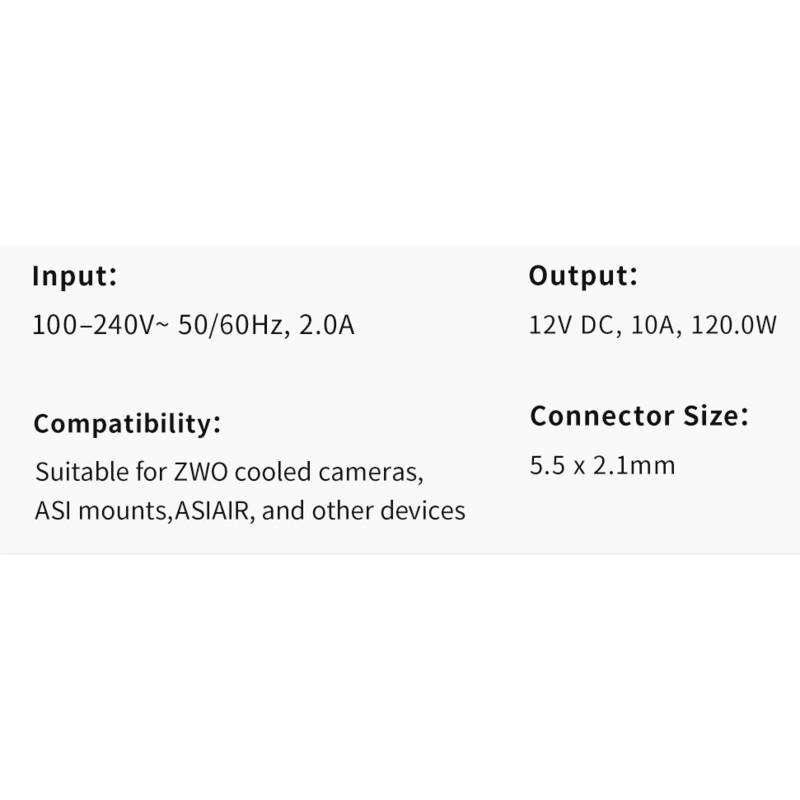Screen dimensions: 800x800
Task: Click the "Input:" heading
Action: 75,275
